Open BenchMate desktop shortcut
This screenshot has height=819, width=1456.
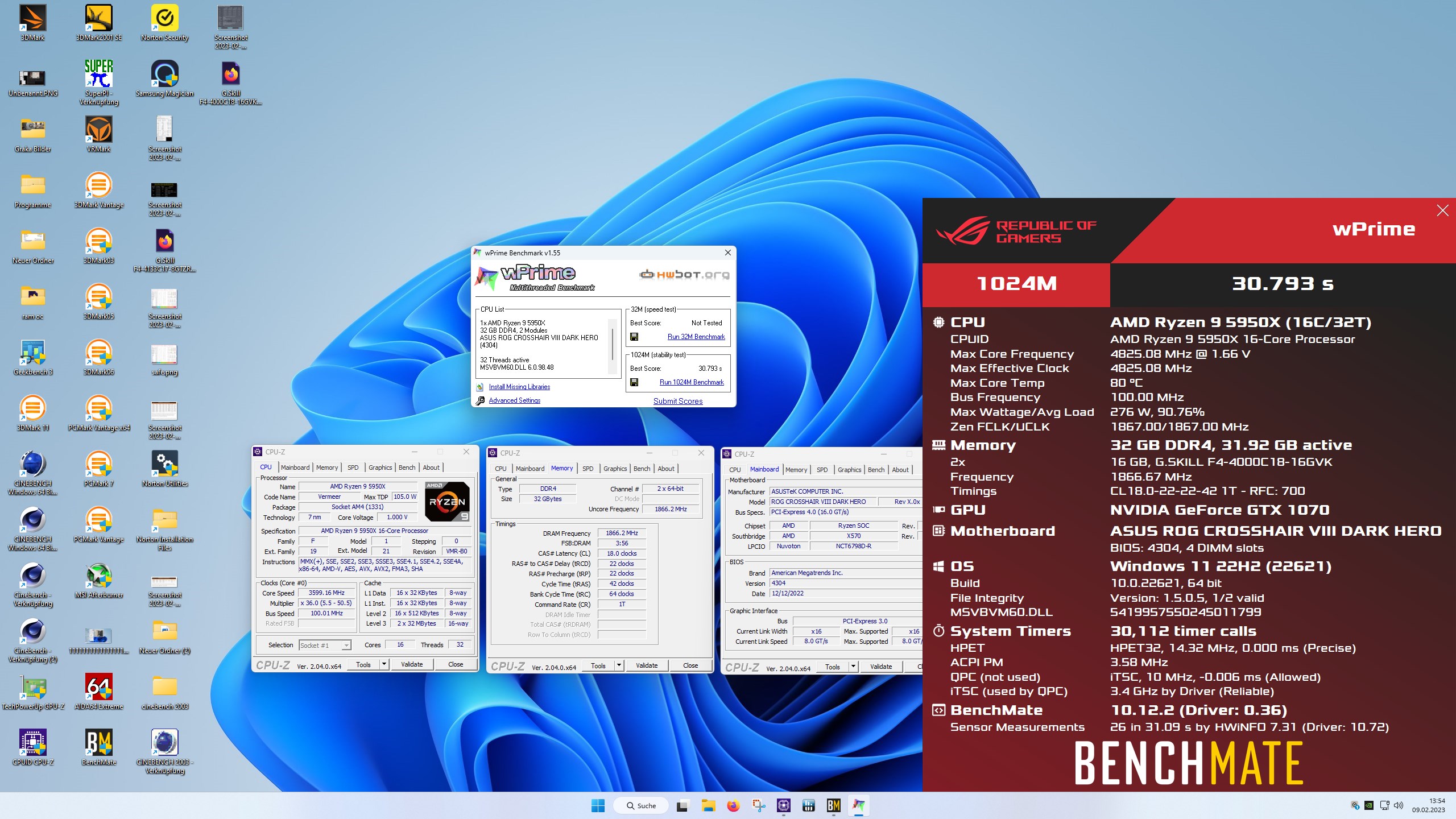98,747
